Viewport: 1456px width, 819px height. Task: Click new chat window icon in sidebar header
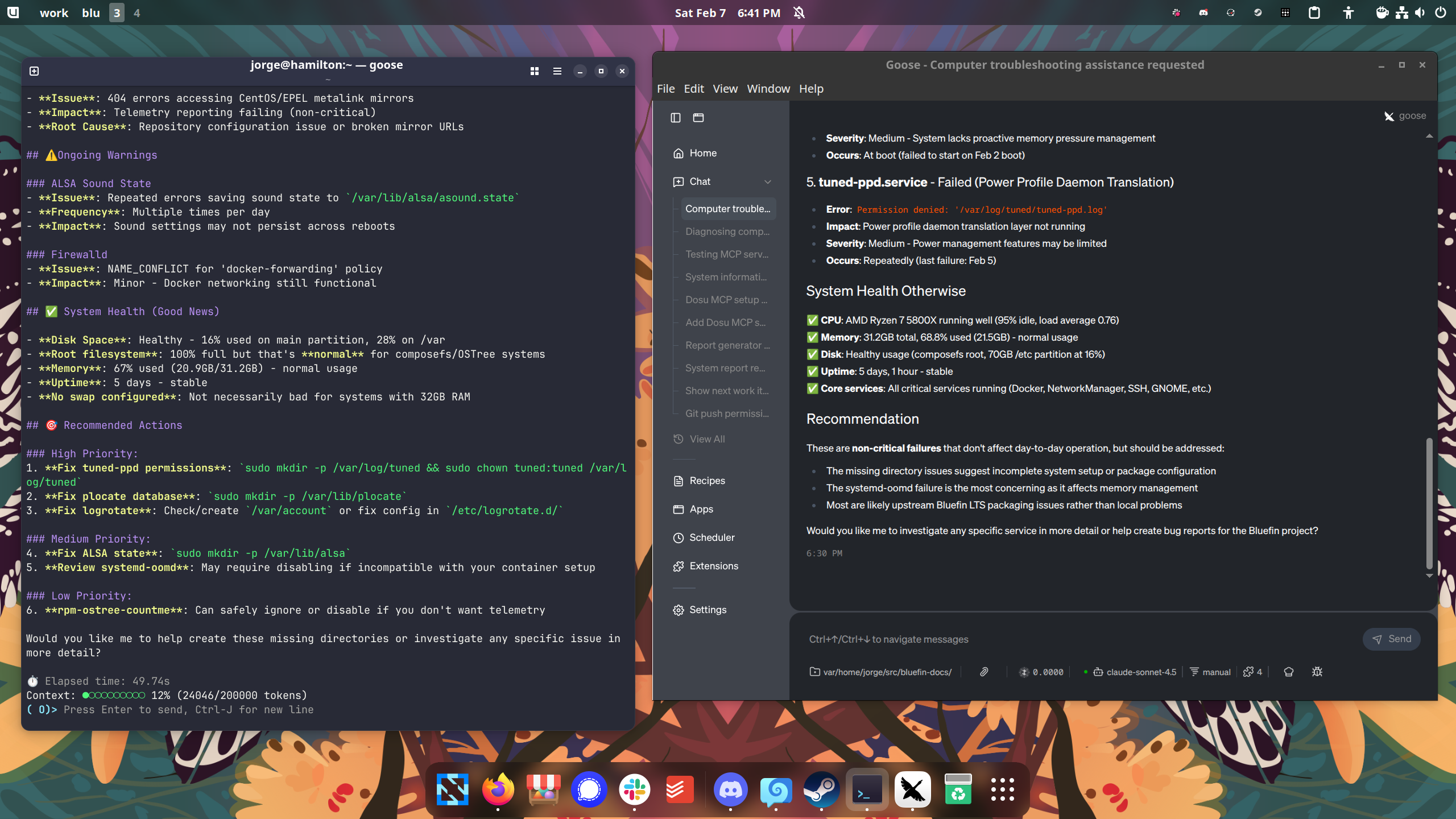tap(698, 118)
